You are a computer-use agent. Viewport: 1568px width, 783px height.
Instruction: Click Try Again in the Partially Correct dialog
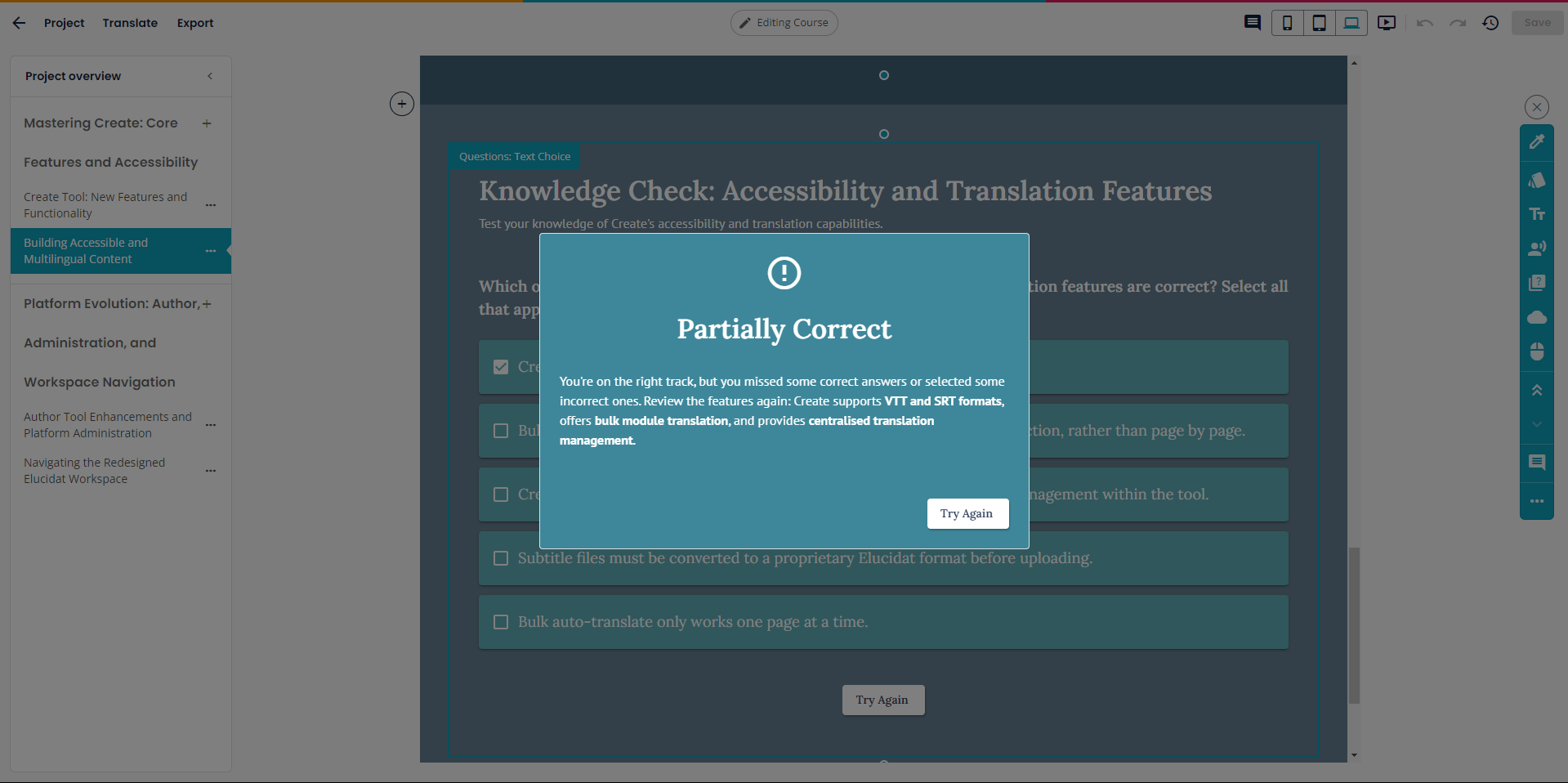(967, 513)
